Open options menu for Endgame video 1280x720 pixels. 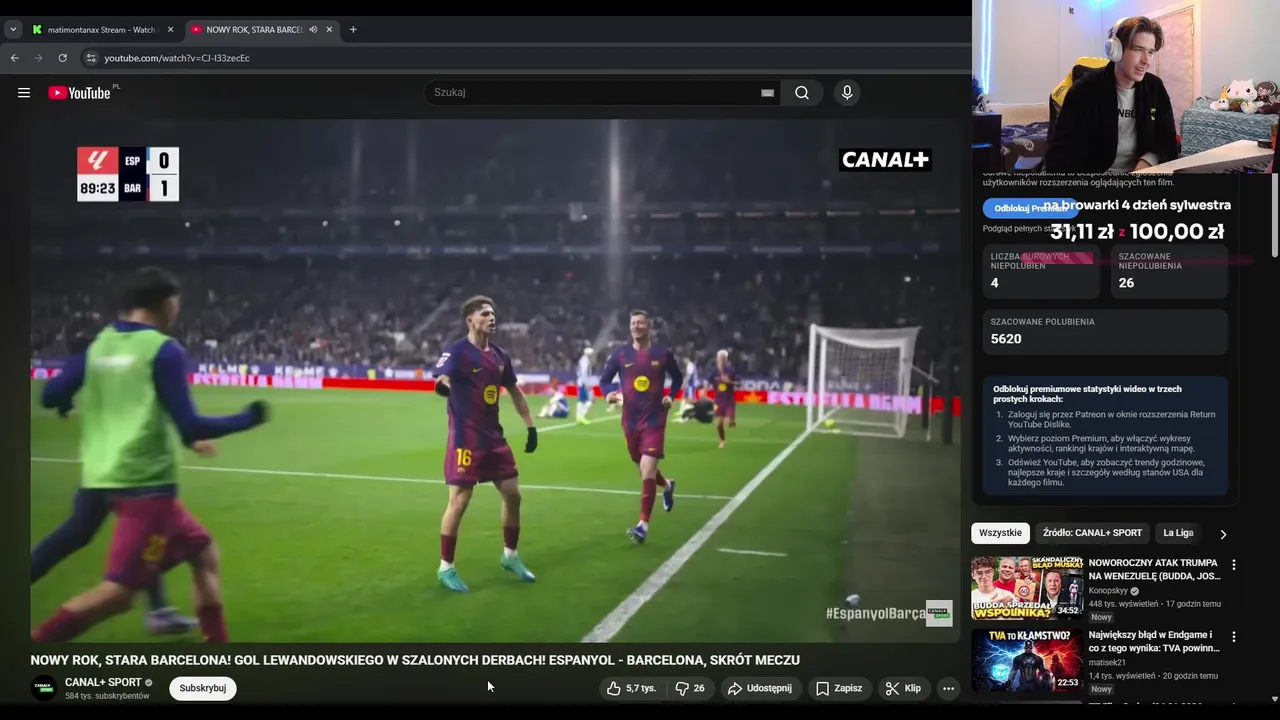[1233, 637]
